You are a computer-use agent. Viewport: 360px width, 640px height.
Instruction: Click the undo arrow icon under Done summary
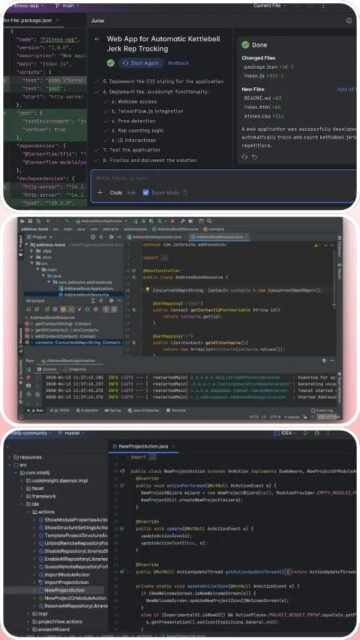coord(255,157)
